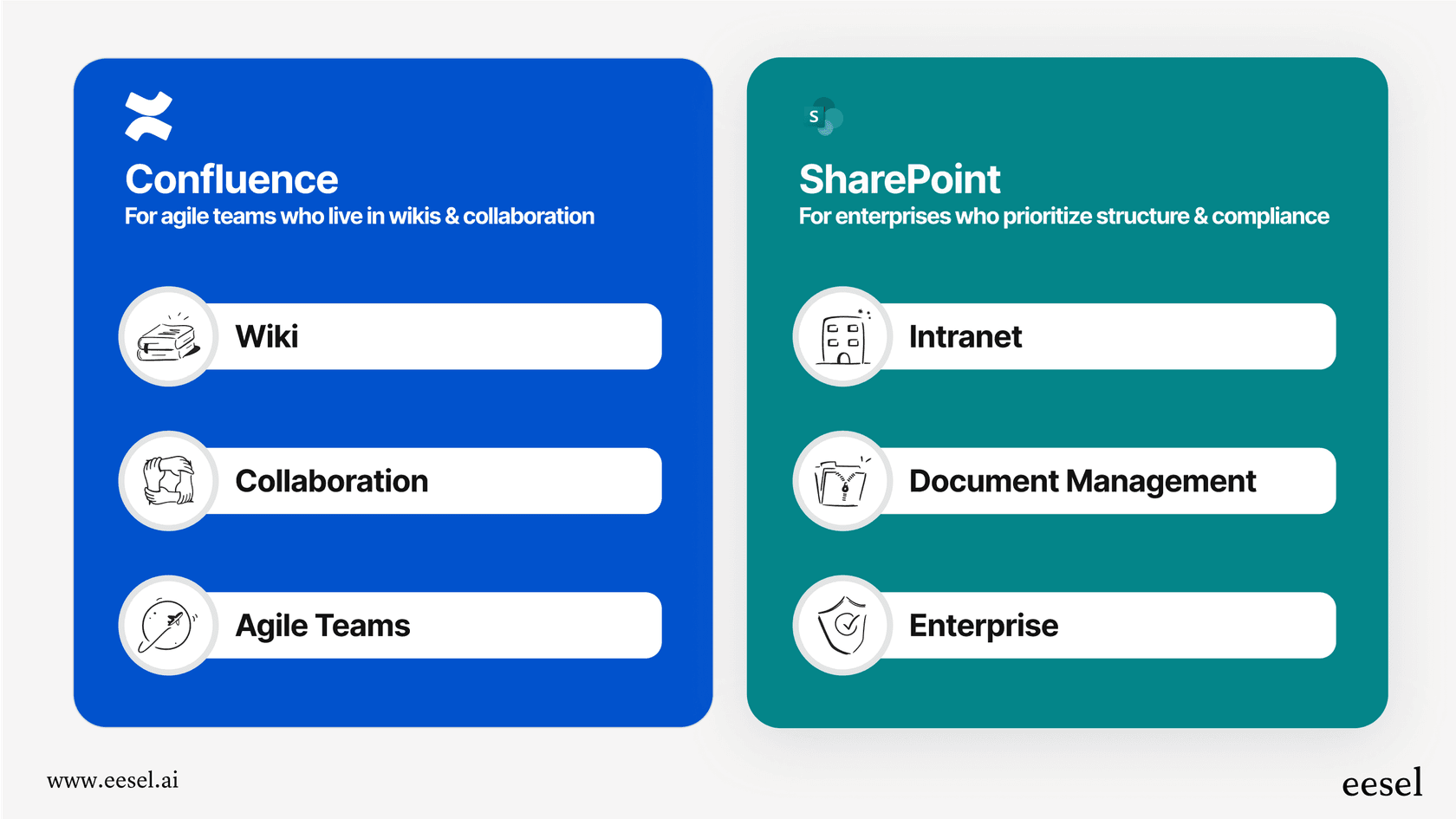Select the Confluence heading text
Image resolution: width=1456 pixels, height=819 pixels.
[231, 179]
